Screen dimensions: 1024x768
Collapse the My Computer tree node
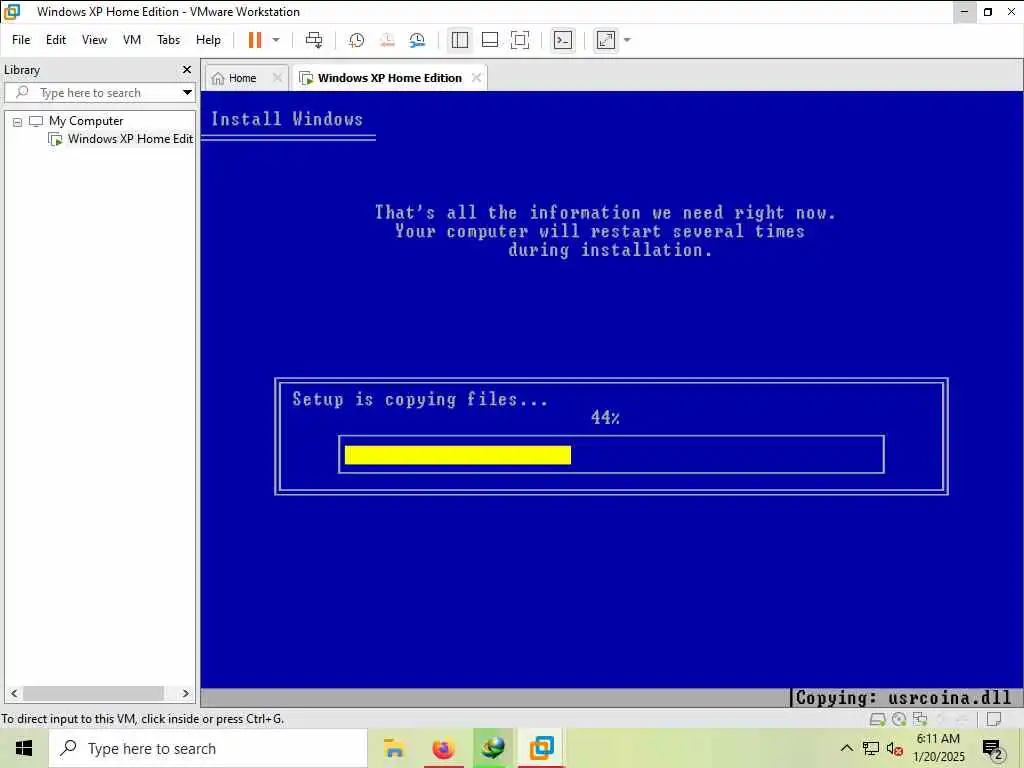pos(18,121)
